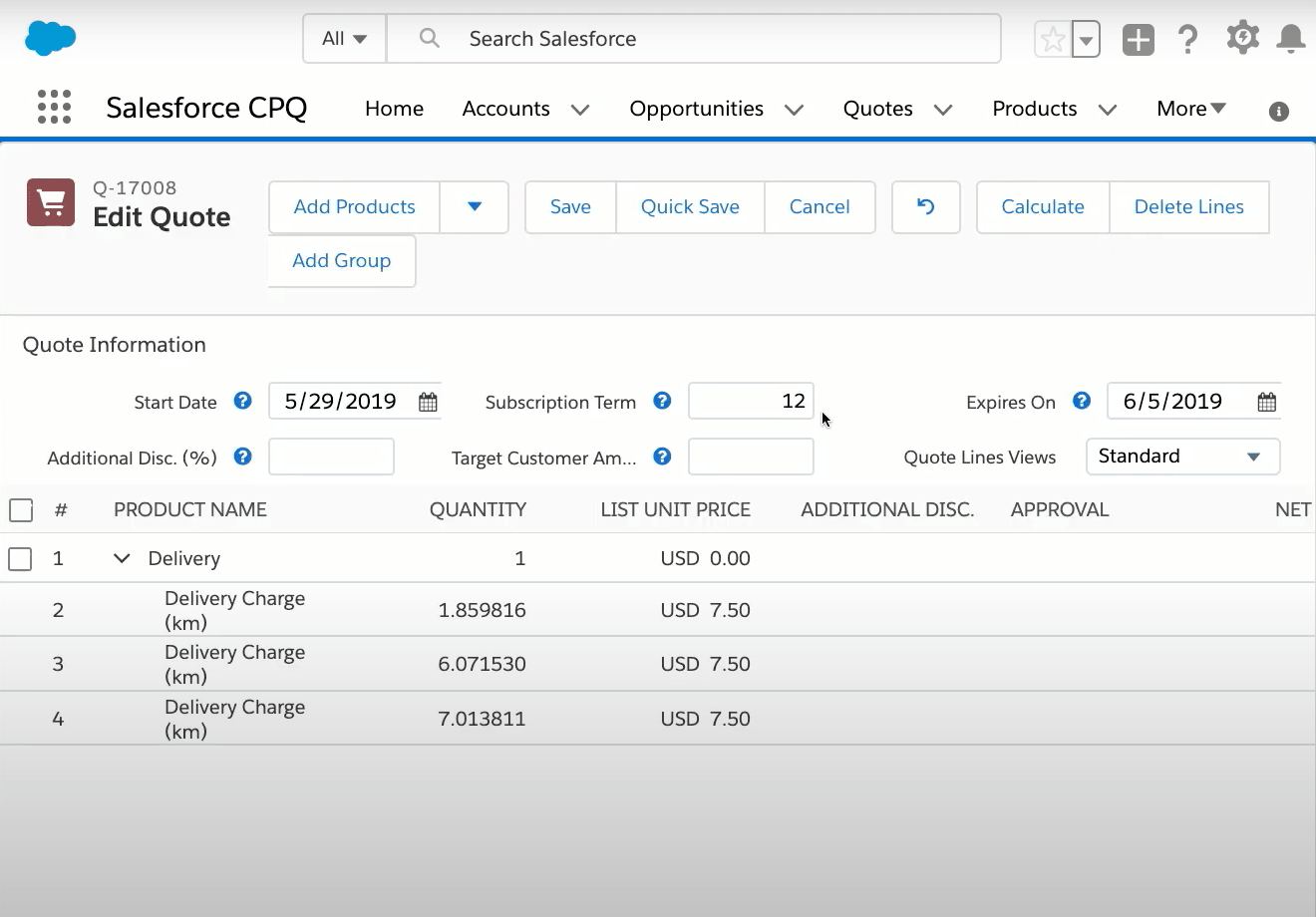Click the Edit Quote cart icon

coord(51,202)
